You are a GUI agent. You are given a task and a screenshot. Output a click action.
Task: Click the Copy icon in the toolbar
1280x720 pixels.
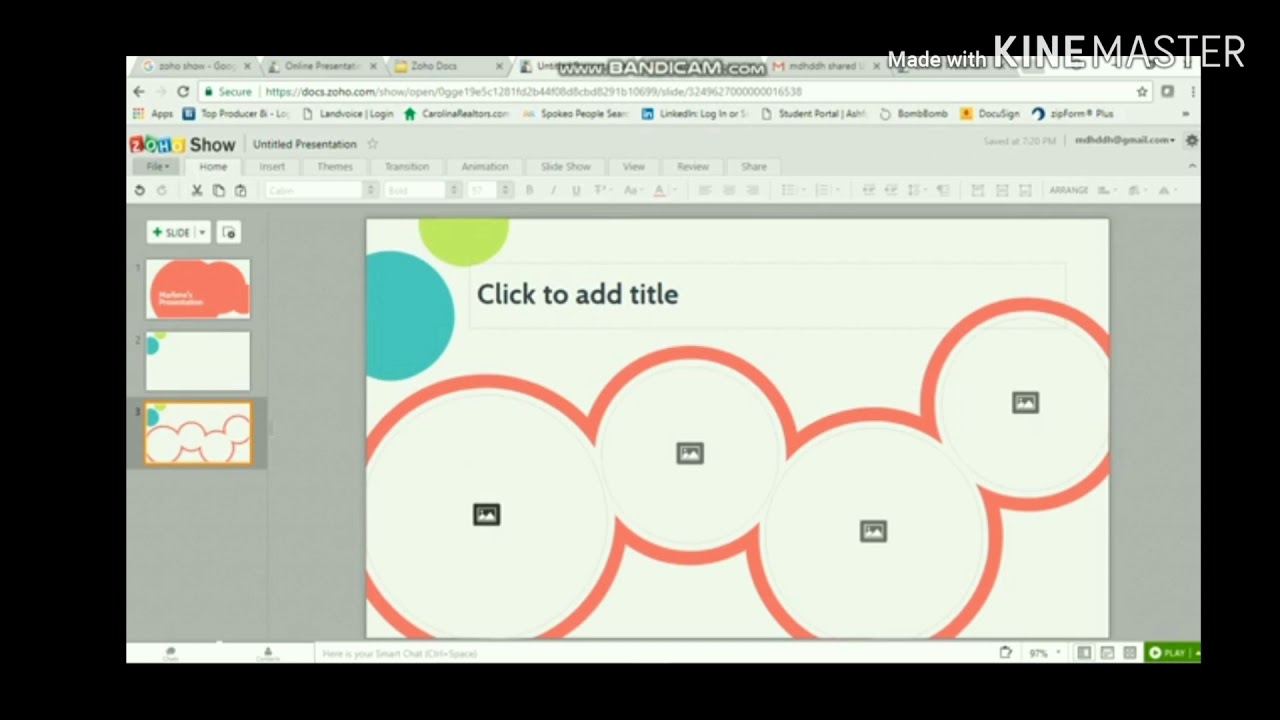click(219, 190)
